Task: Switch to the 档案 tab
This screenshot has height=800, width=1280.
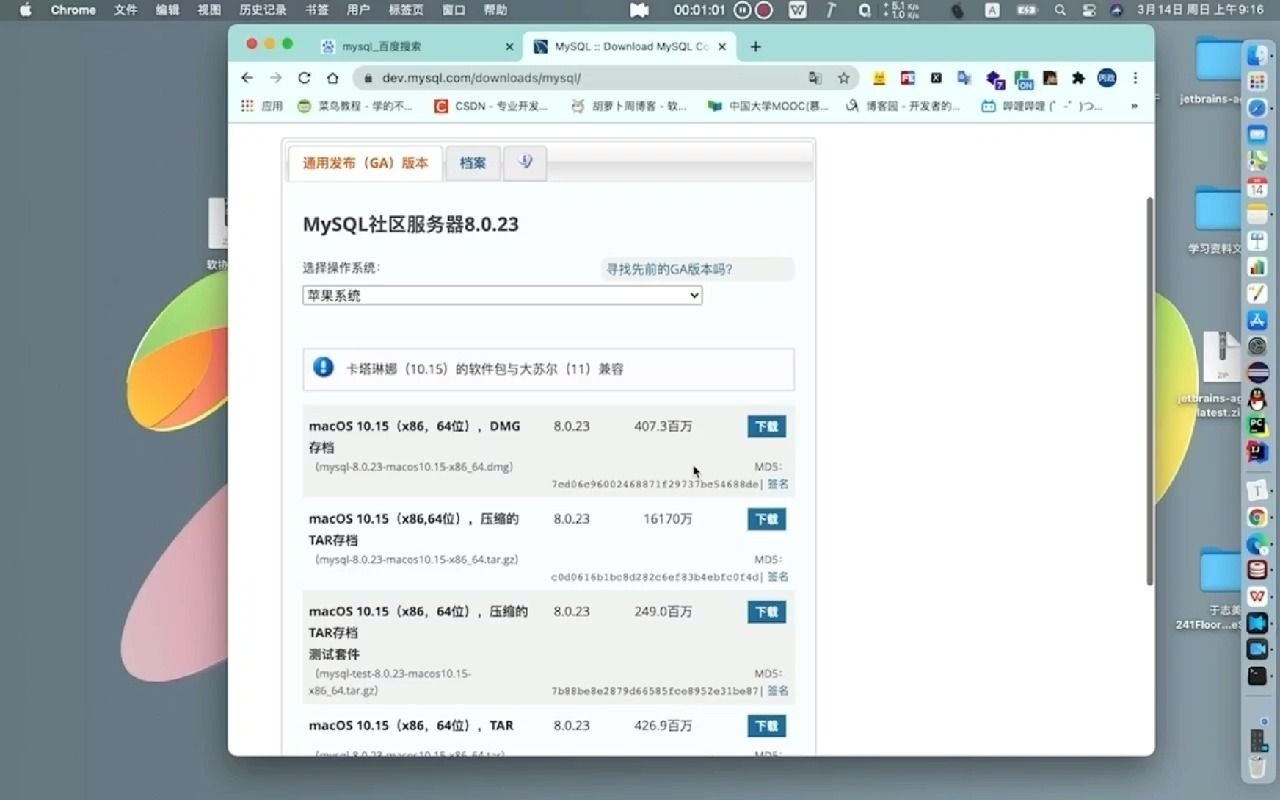Action: [x=473, y=163]
